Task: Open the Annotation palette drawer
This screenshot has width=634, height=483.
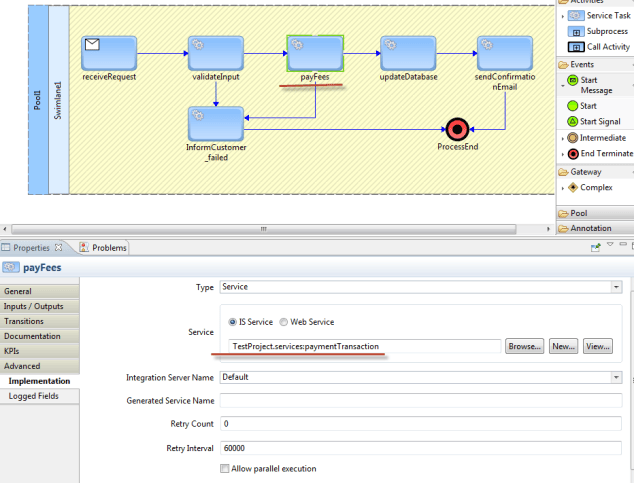Action: (596, 228)
